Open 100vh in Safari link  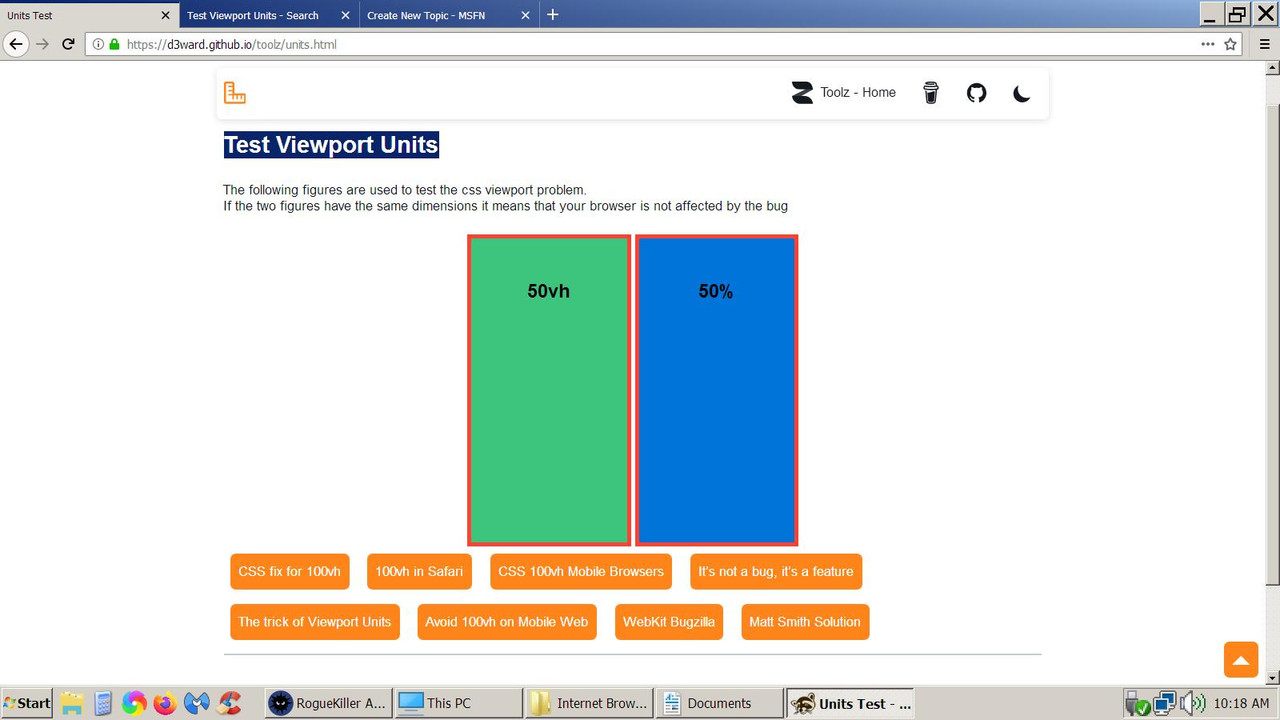[x=419, y=572]
